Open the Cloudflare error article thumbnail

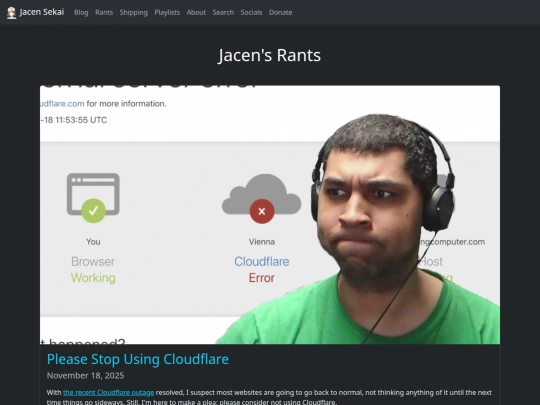pos(270,215)
